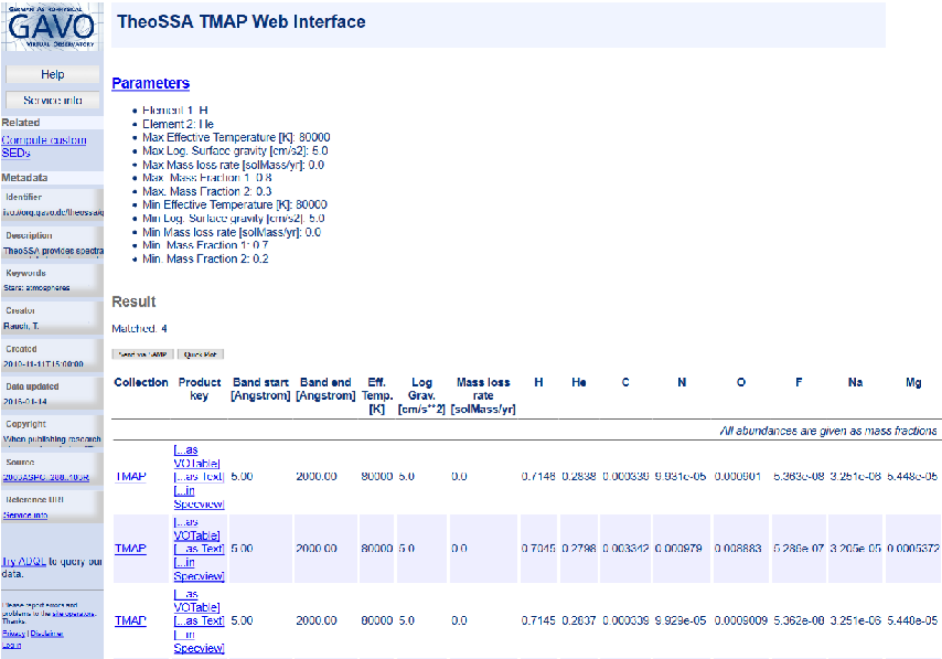Click the Eff. Temp. column header
Image resolution: width=942 pixels, height=659 pixels.
(x=377, y=396)
